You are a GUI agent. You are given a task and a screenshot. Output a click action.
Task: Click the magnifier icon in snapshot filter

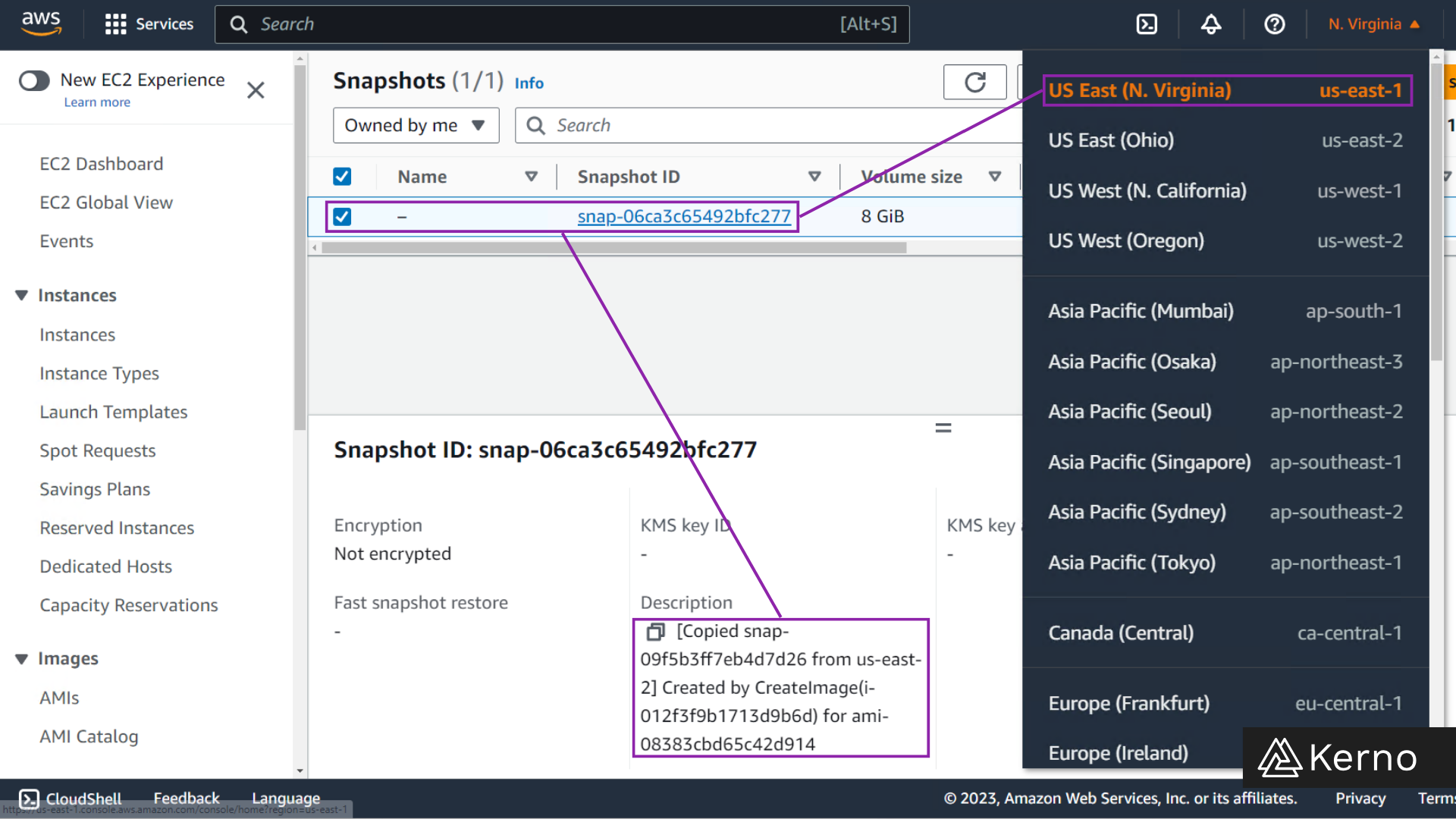(536, 125)
